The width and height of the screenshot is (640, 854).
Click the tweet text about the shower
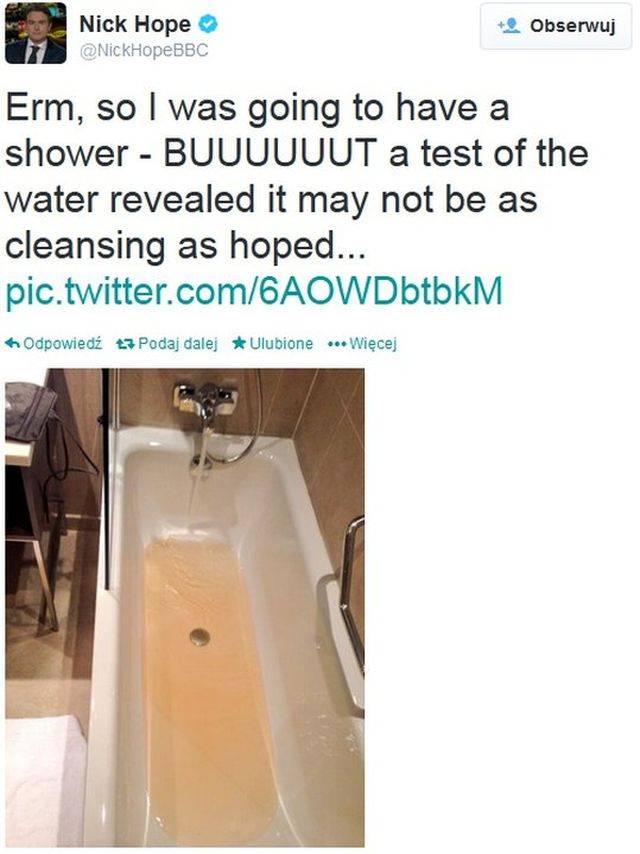(297, 176)
